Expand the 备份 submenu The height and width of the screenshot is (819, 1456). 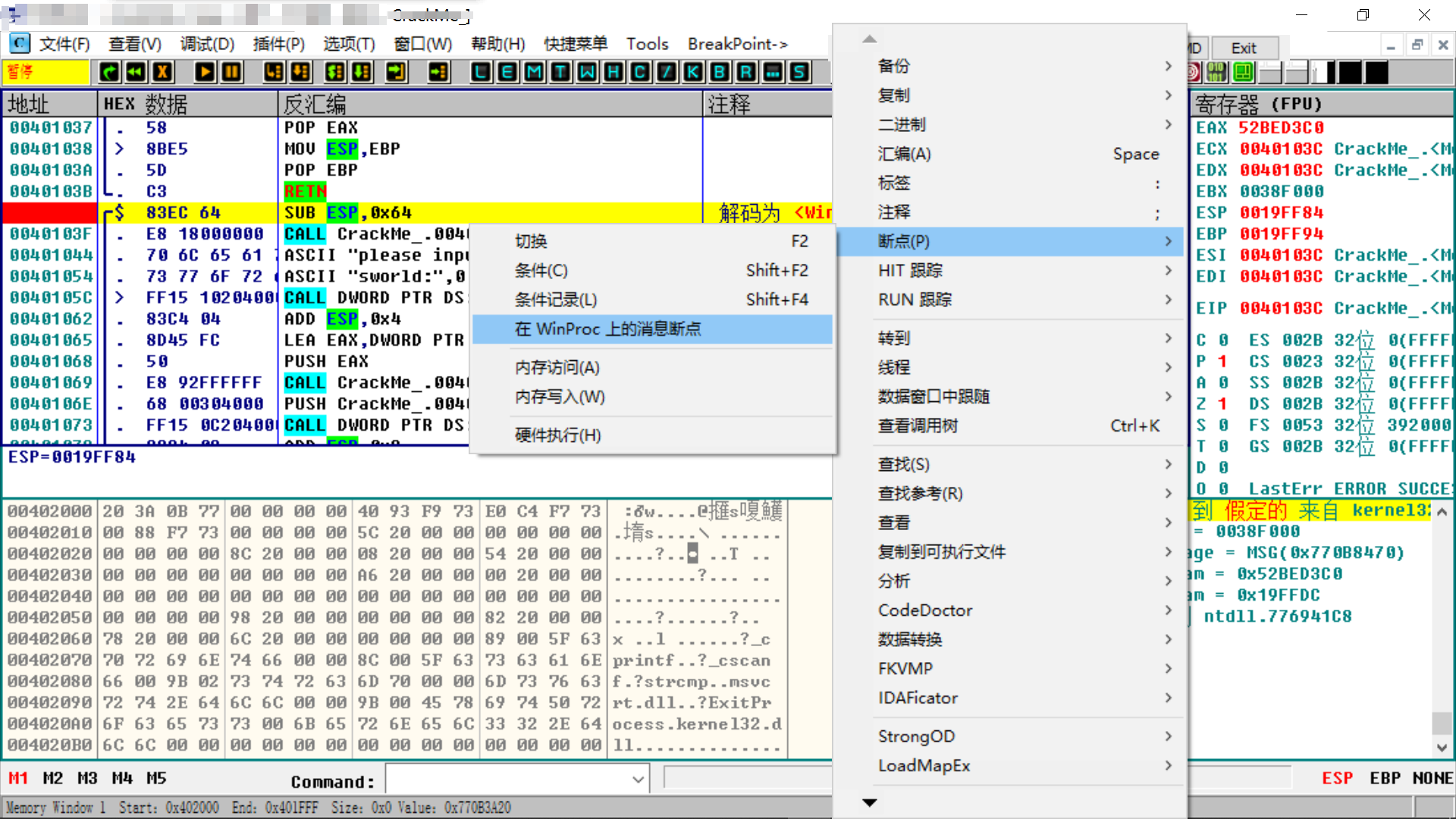click(1009, 66)
